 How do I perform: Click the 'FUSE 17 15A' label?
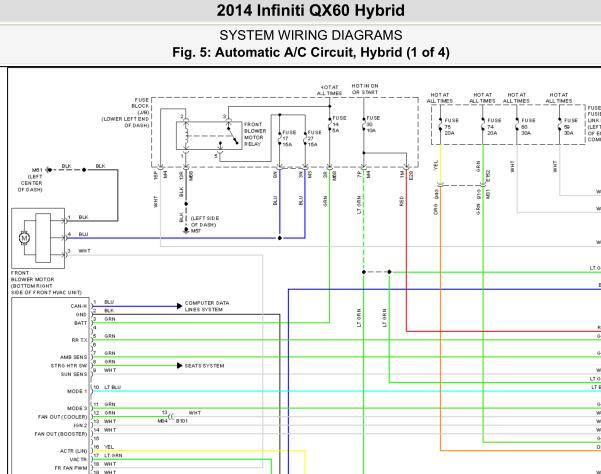(x=289, y=138)
